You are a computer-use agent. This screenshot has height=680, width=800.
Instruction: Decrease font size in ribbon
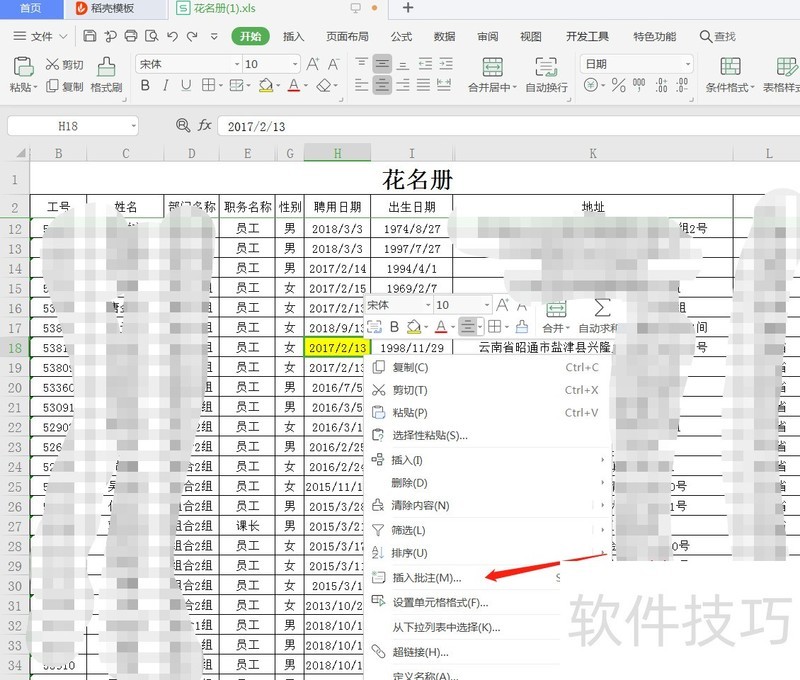[x=334, y=64]
